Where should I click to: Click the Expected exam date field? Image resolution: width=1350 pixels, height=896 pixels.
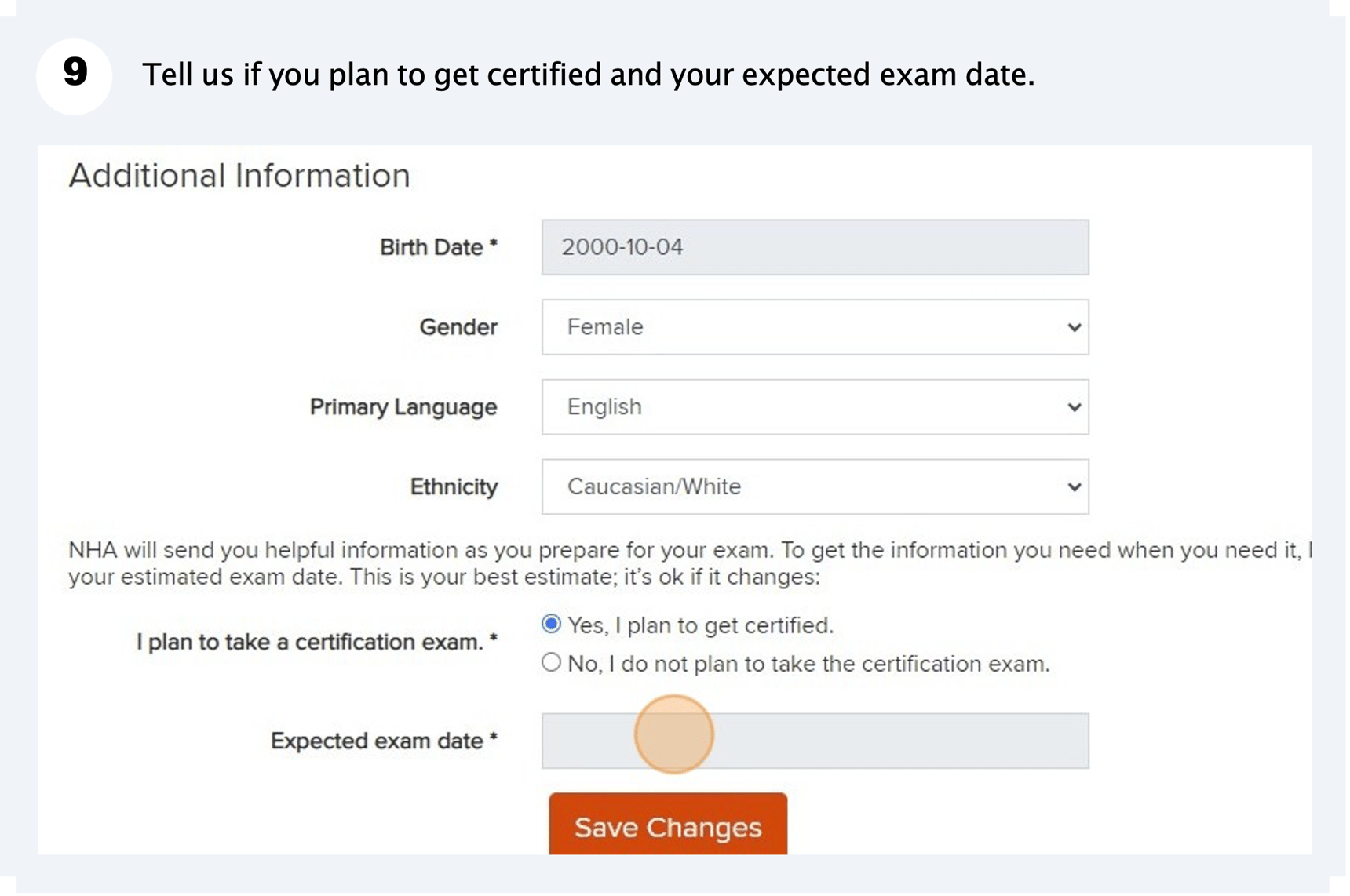(x=815, y=741)
